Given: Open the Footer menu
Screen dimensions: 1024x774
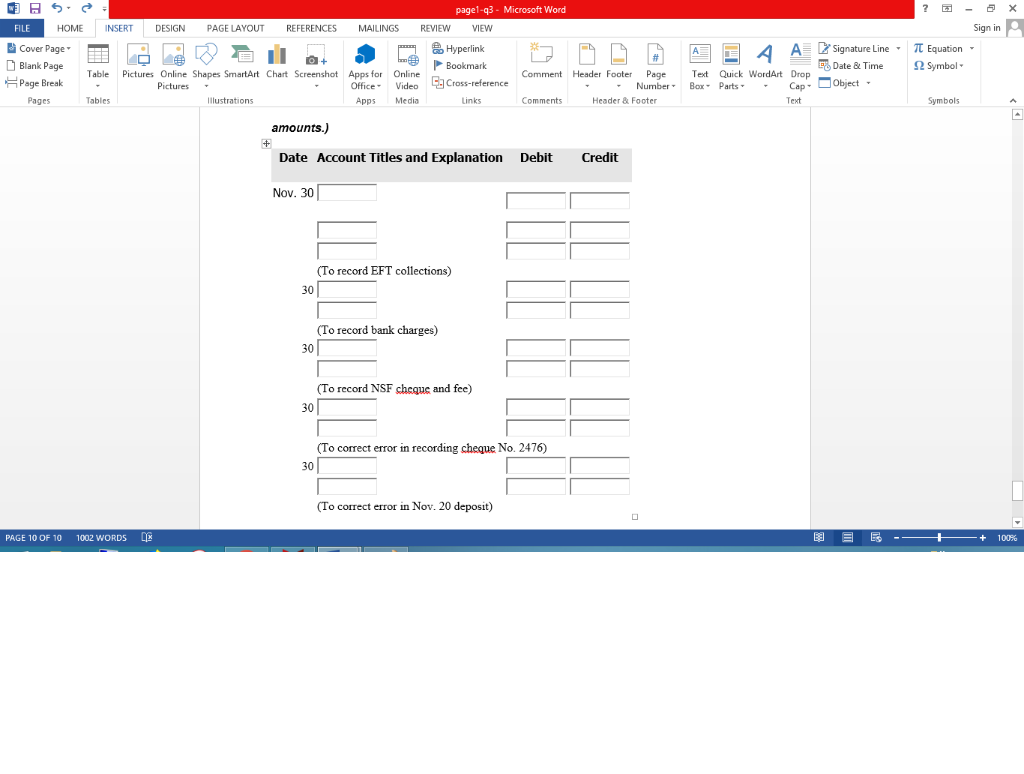Looking at the screenshot, I should point(618,67).
